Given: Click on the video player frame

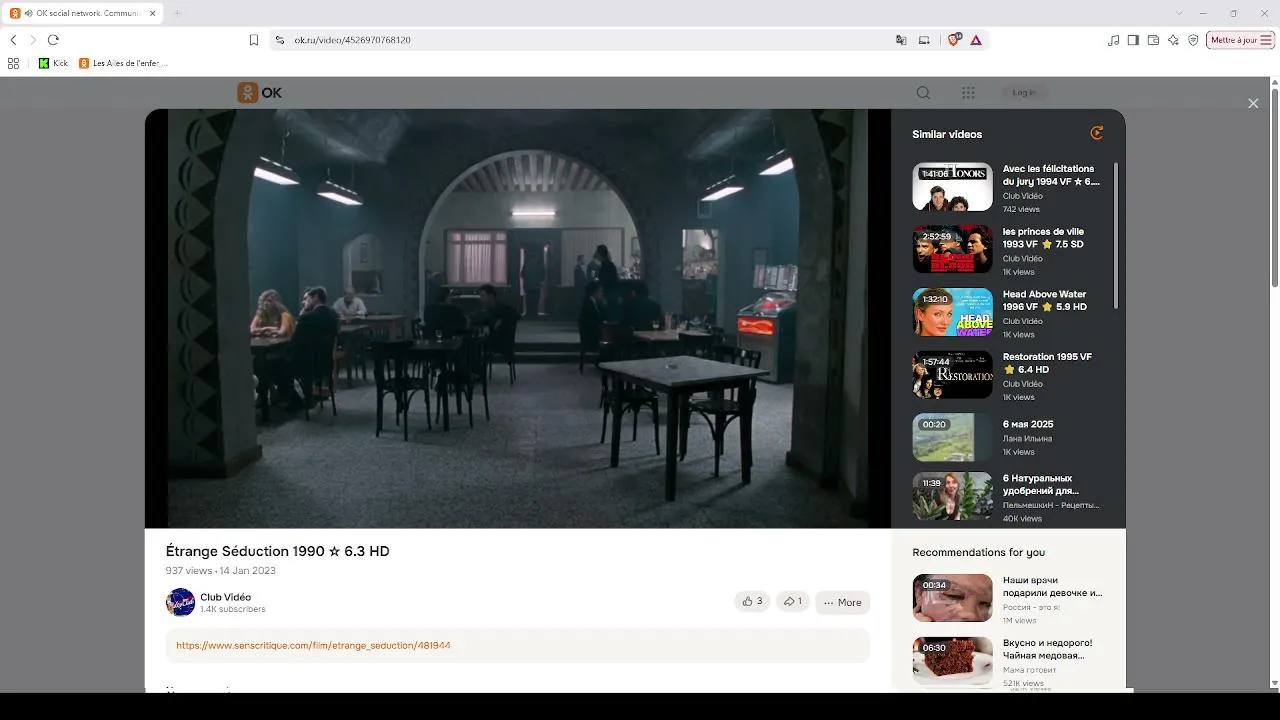Looking at the screenshot, I should tap(517, 318).
